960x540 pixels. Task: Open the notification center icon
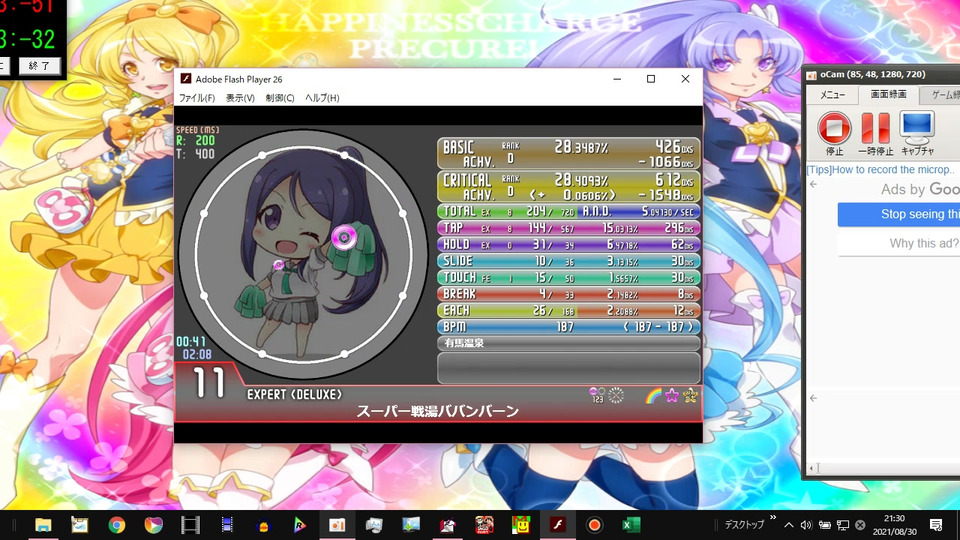pos(936,525)
